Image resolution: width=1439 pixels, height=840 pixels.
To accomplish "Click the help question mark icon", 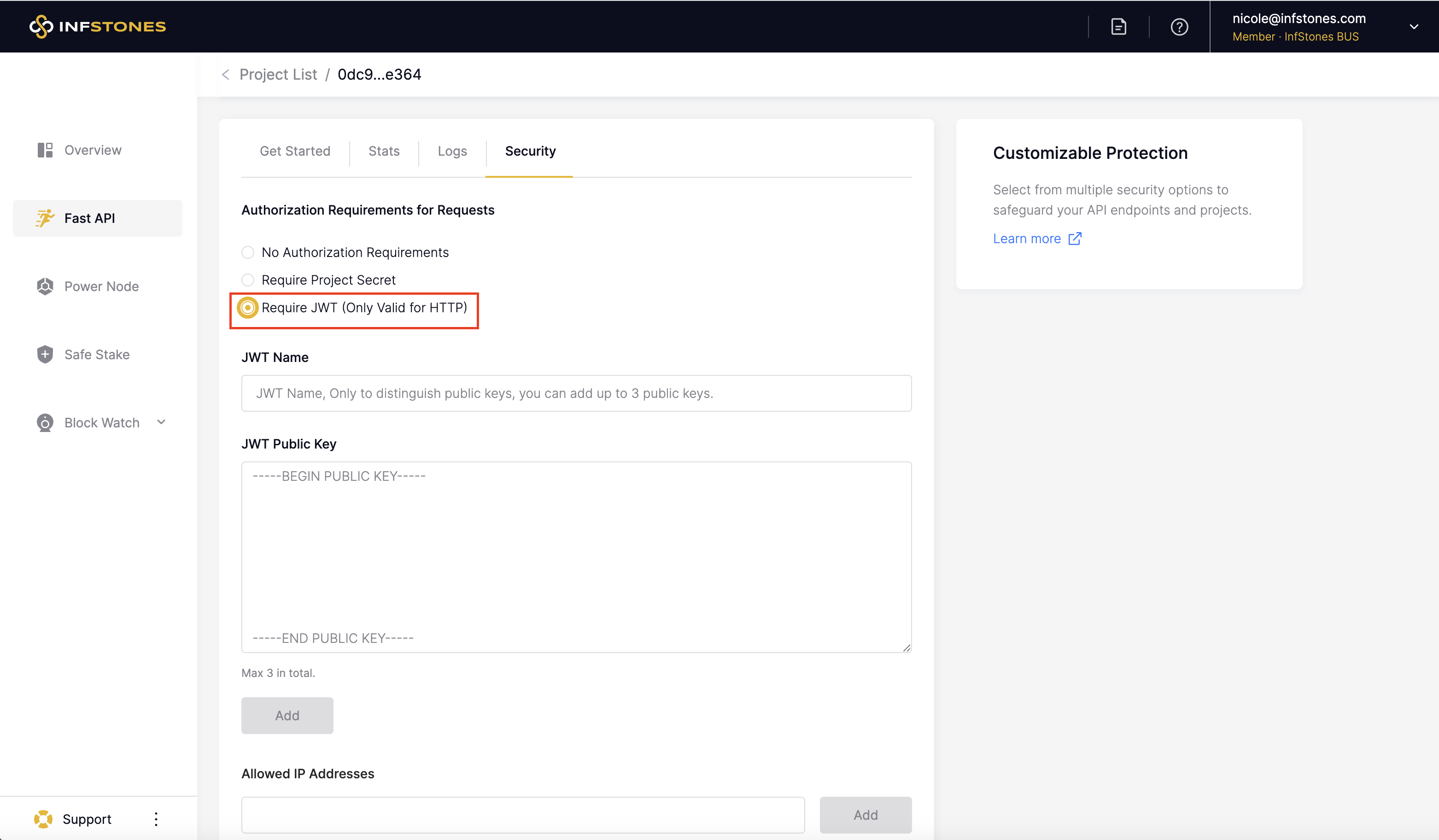I will coord(1179,26).
